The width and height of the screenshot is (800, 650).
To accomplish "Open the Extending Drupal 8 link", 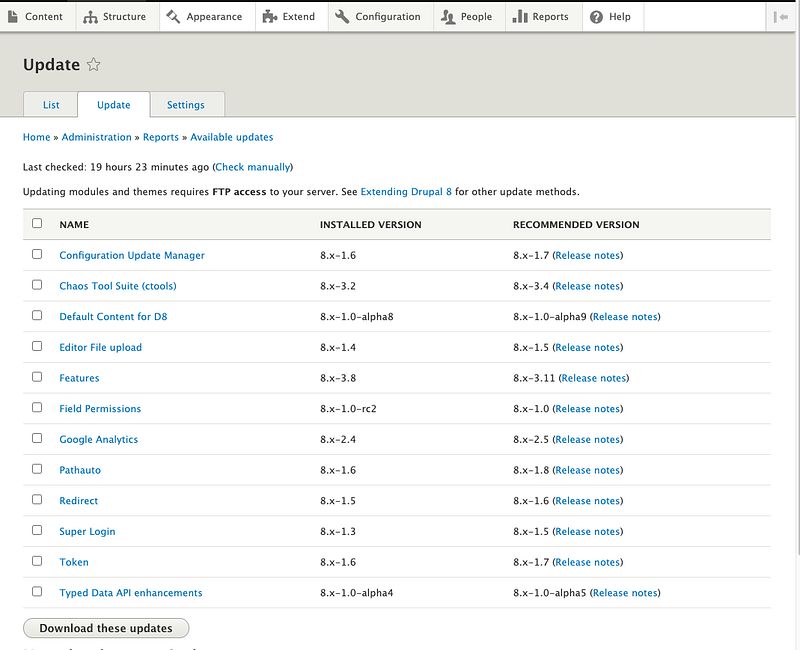I will tap(406, 192).
